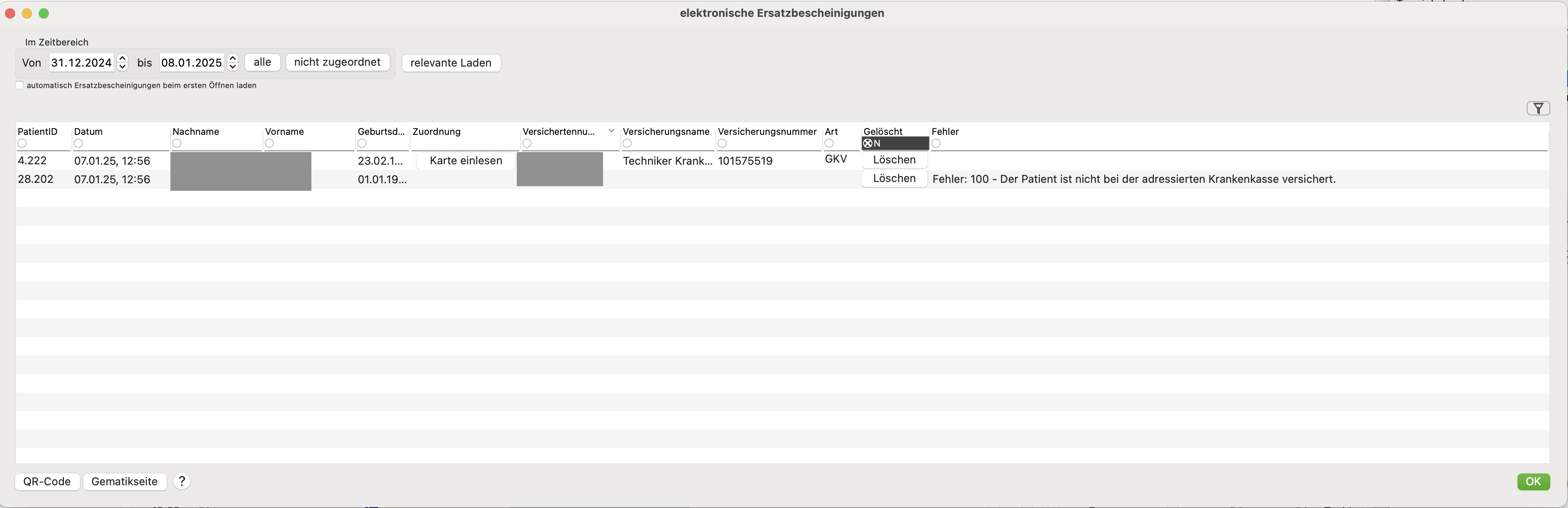Sort by the Zuordnung column header
This screenshot has height=508, width=1568.
point(436,131)
